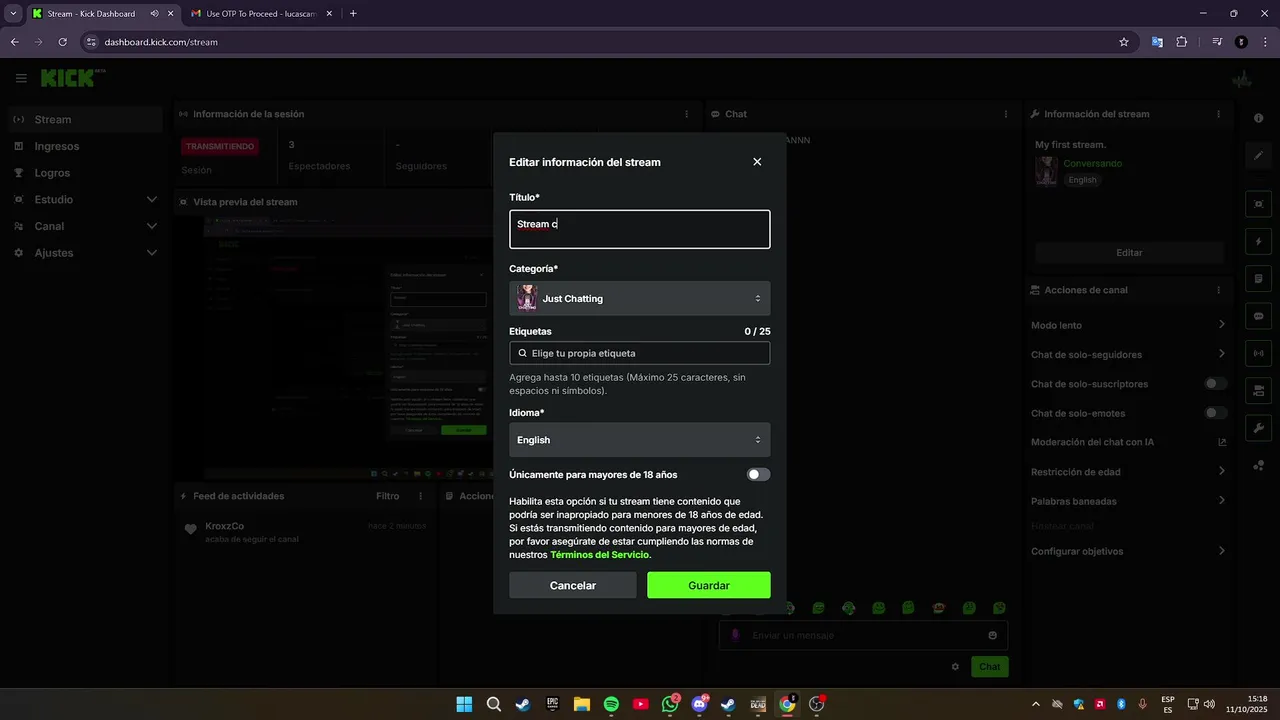Open kebab menu of Chat panel

point(1007,114)
